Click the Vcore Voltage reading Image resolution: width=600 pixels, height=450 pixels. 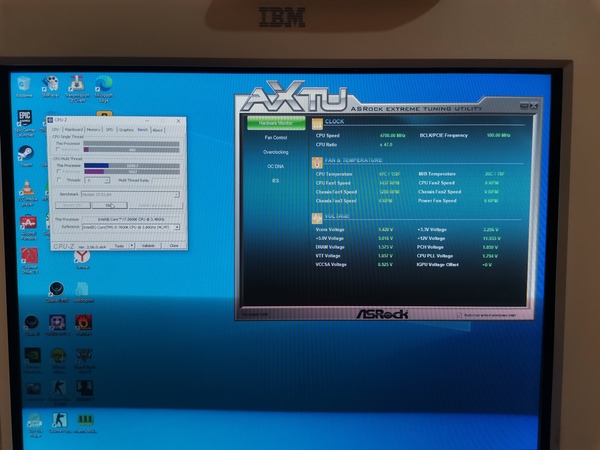[385, 230]
